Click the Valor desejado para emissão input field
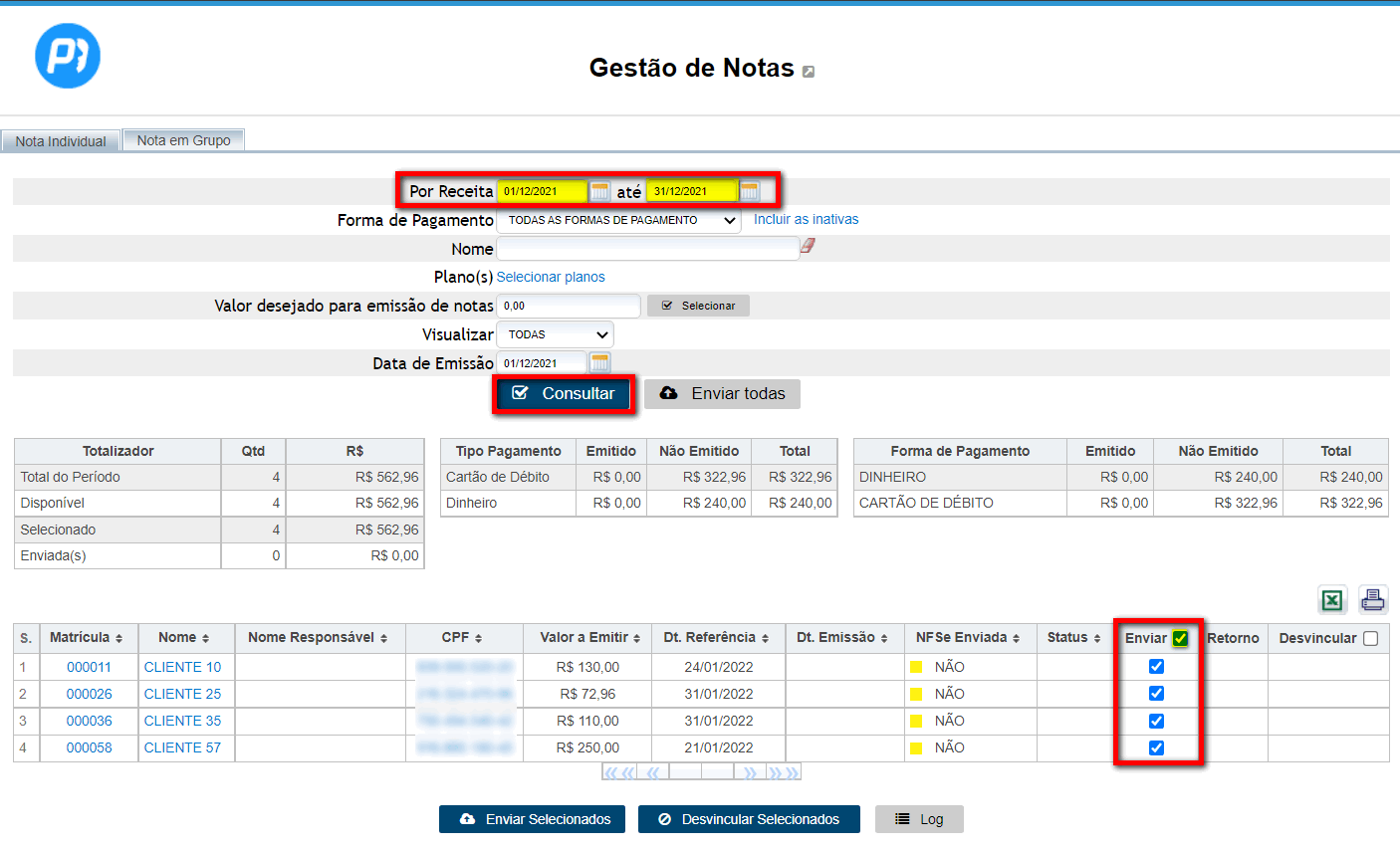Image resolution: width=1400 pixels, height=851 pixels. (568, 306)
